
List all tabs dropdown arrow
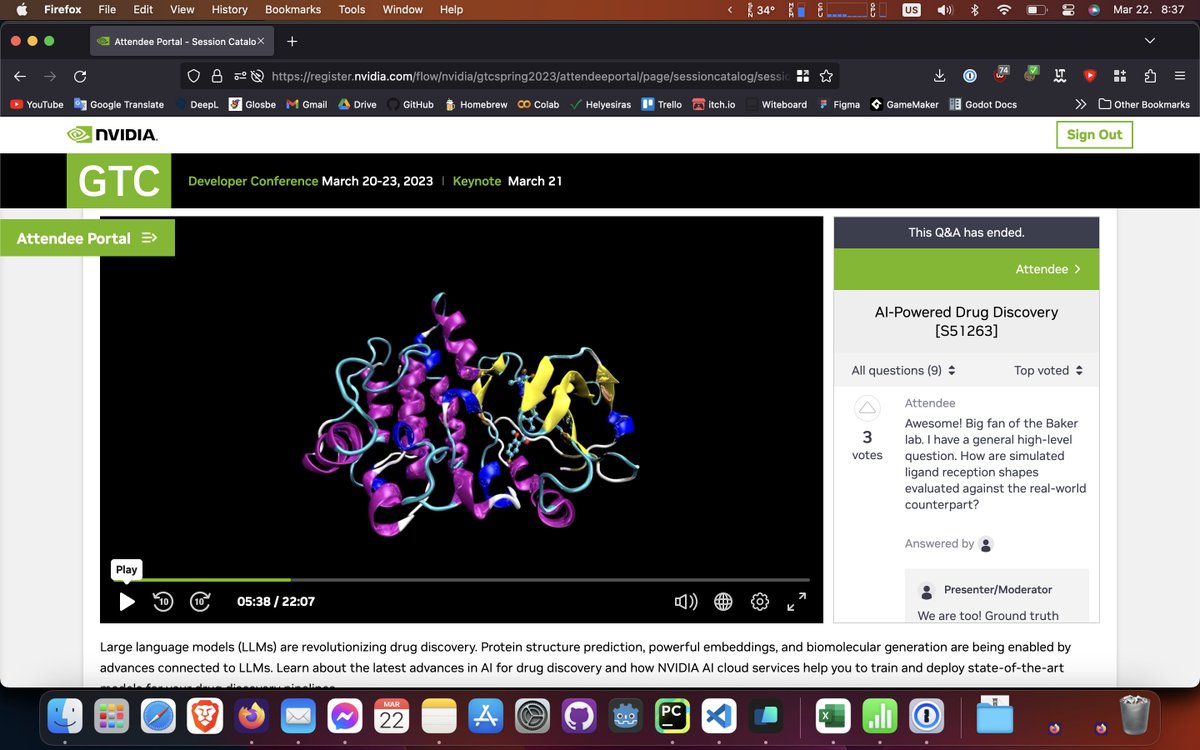click(x=1150, y=41)
